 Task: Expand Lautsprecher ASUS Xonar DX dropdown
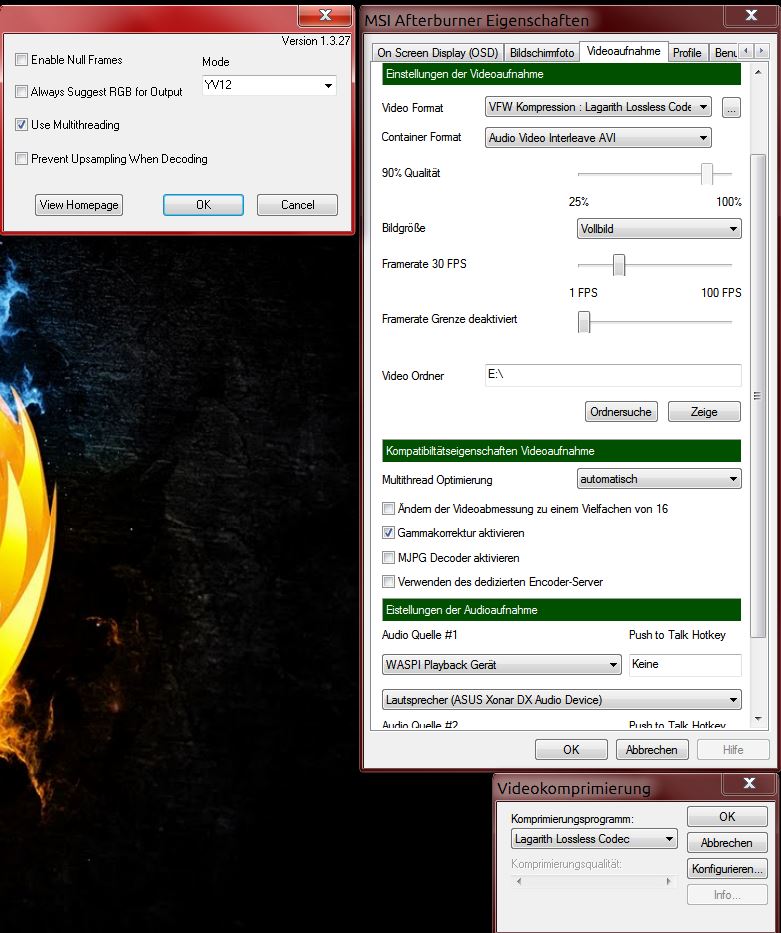point(562,700)
